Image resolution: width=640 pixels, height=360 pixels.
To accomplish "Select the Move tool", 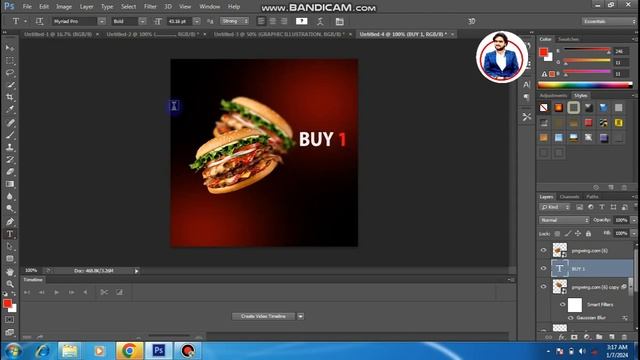I will (10, 48).
